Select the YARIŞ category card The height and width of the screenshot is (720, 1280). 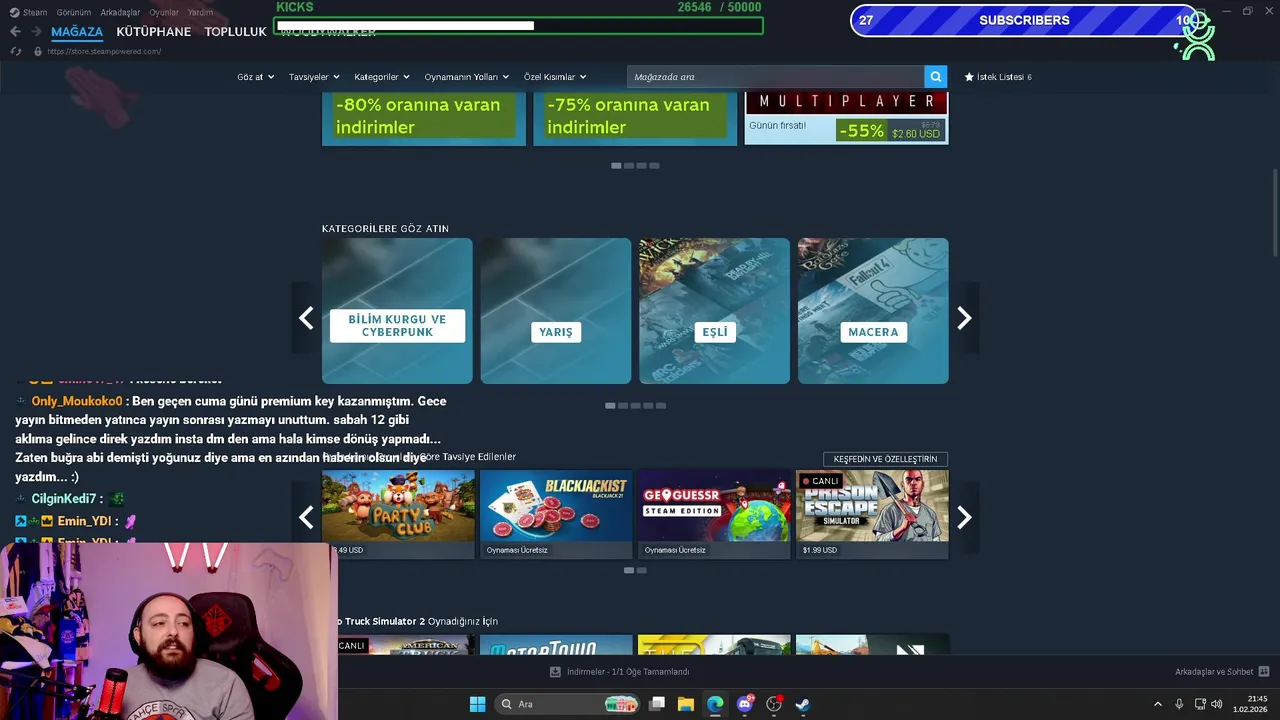[x=556, y=311]
